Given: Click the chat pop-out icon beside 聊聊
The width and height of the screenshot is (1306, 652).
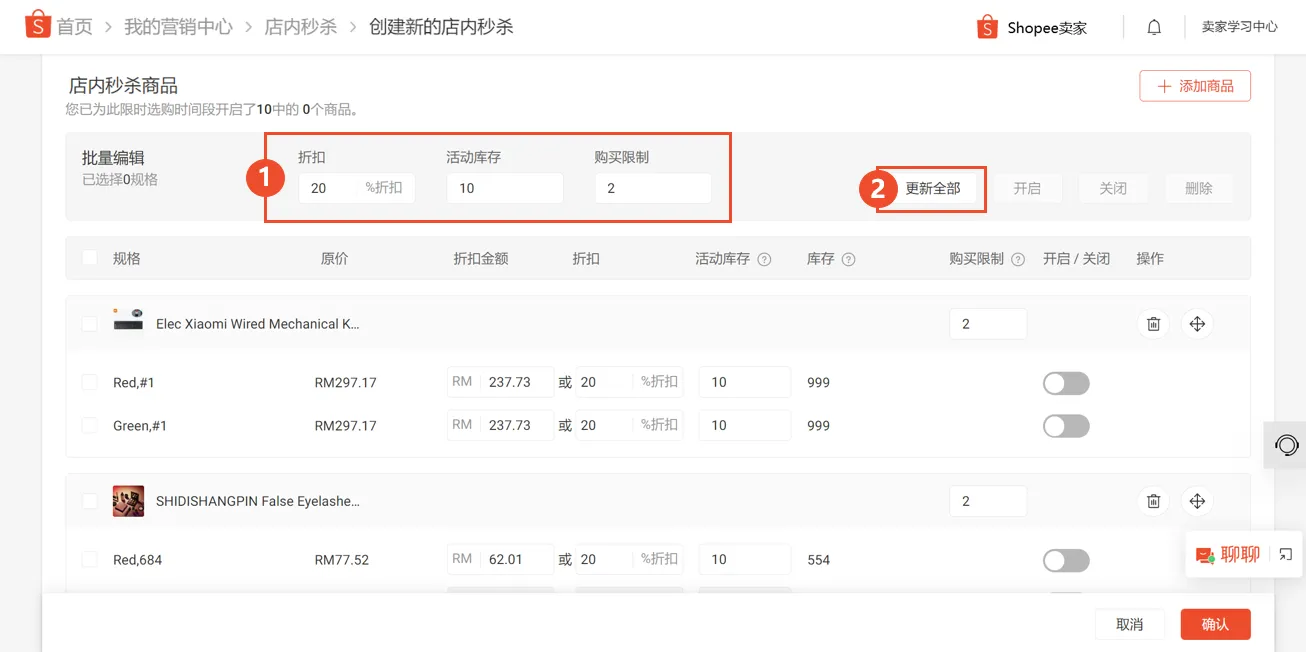Looking at the screenshot, I should coord(1287,554).
